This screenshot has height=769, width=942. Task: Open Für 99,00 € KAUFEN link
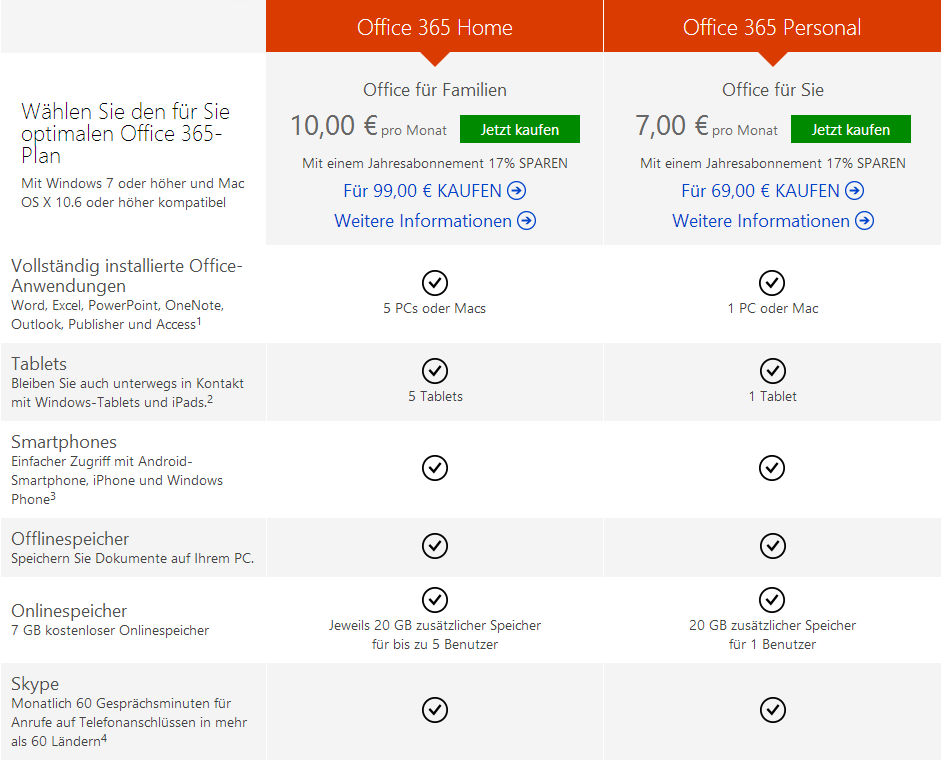click(x=434, y=191)
